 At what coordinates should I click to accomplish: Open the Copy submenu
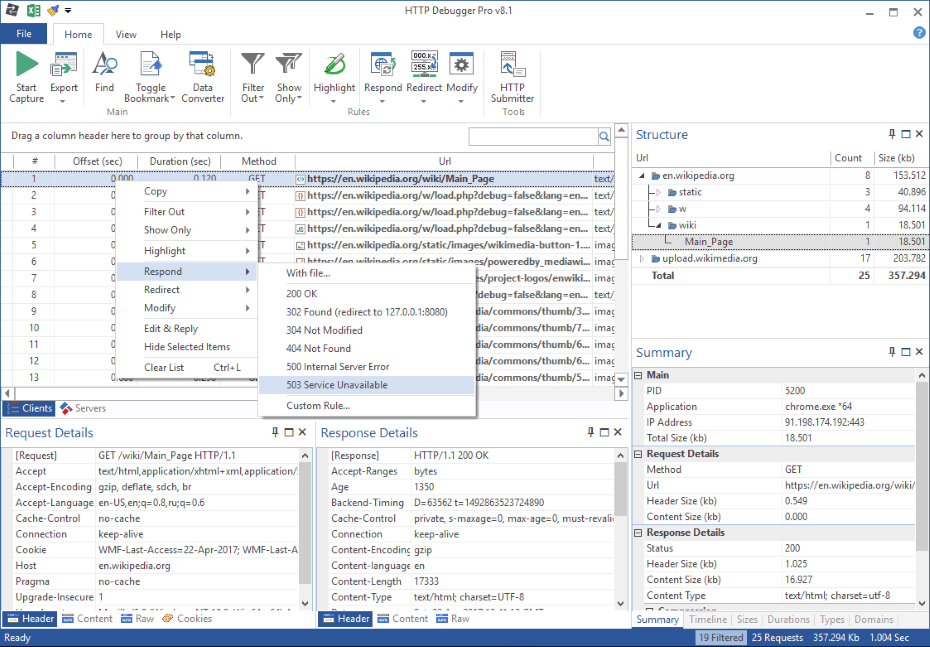click(x=187, y=192)
